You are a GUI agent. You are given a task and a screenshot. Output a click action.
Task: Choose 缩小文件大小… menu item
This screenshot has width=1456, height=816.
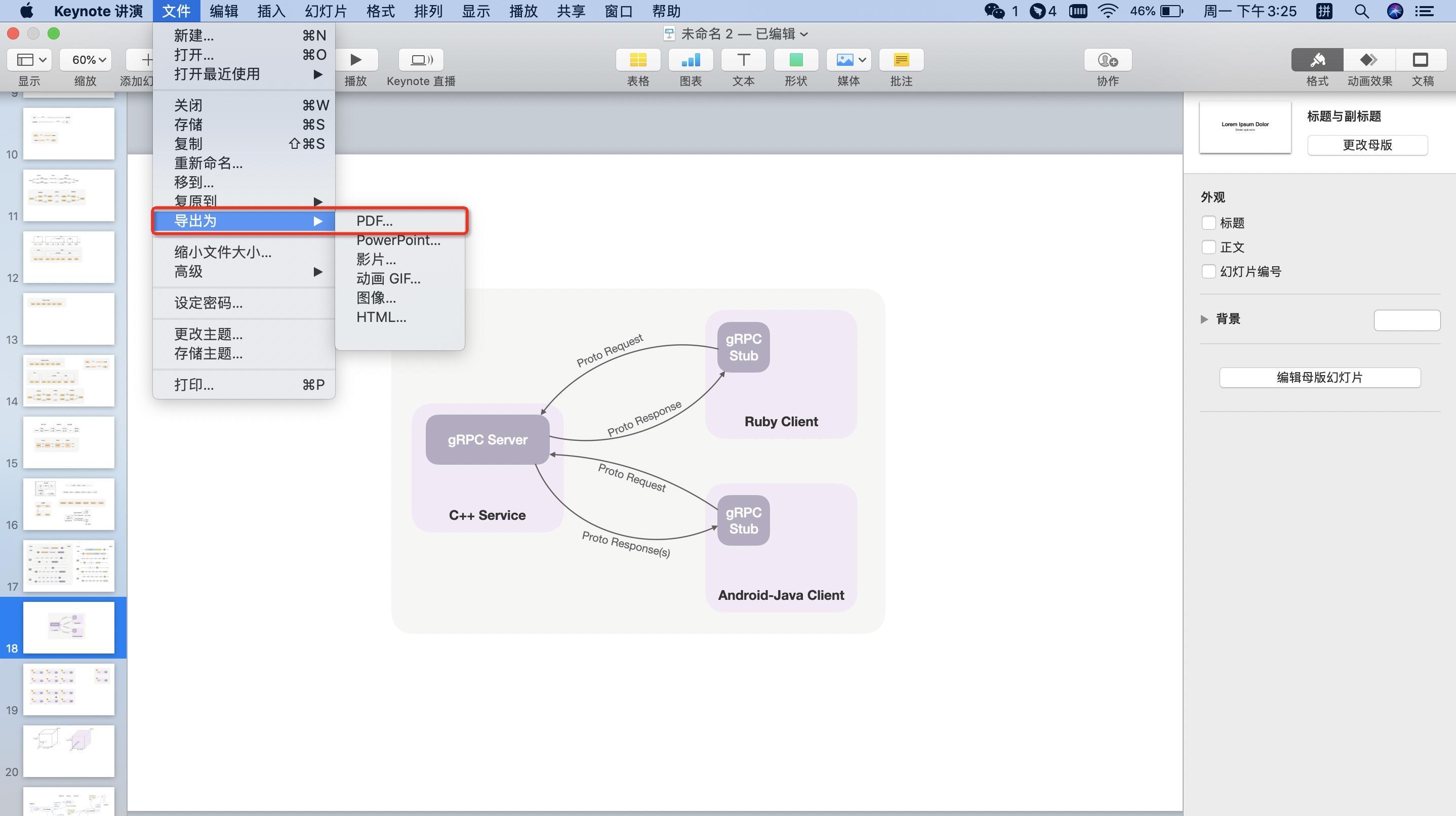click(x=244, y=253)
